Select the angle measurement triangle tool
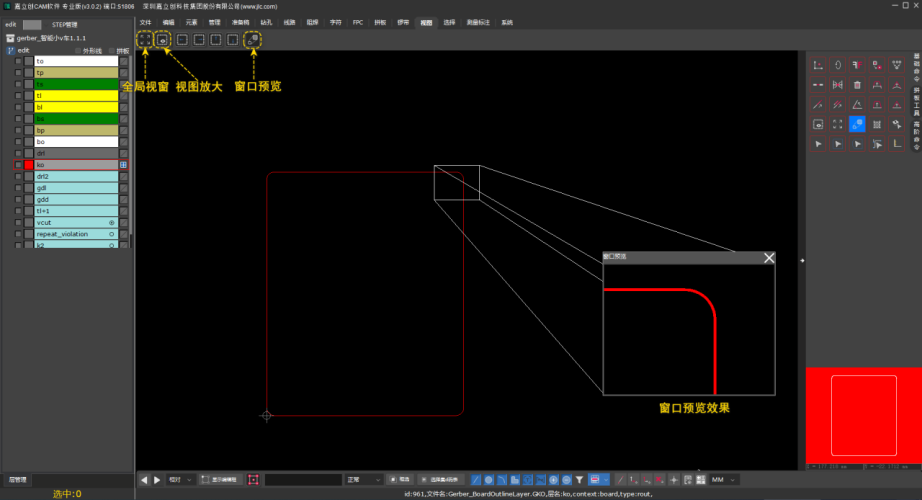 (x=857, y=105)
